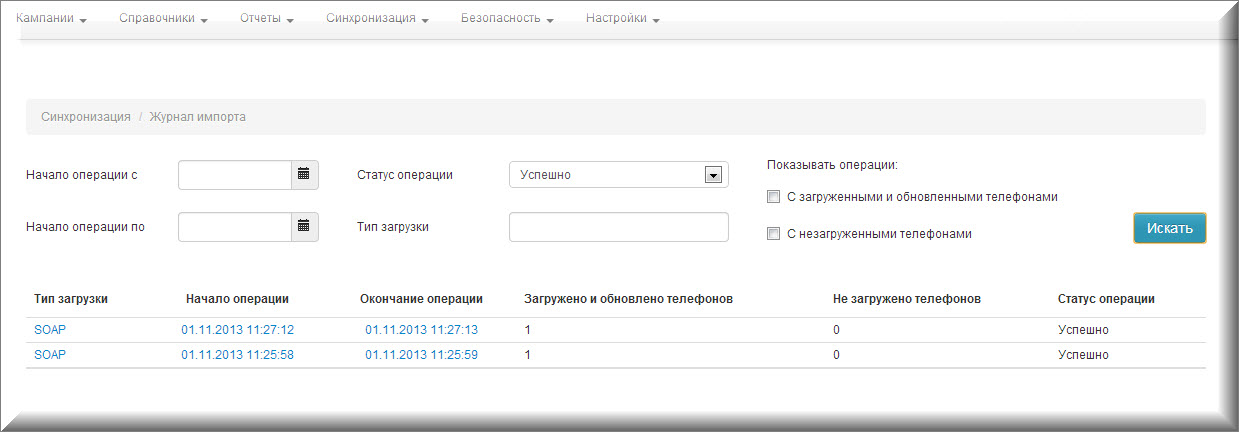Open the 'Кампании' menu
This screenshot has width=1239, height=432.
51,19
